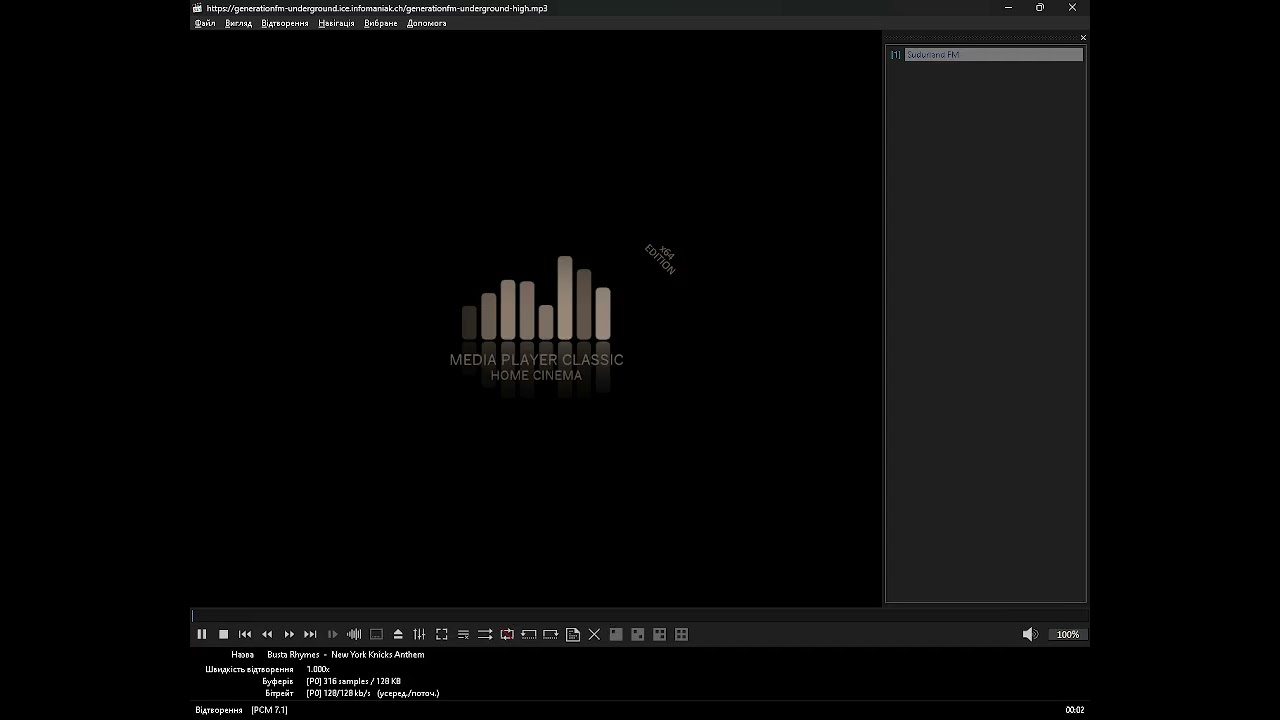Open the Вигляд menu
The height and width of the screenshot is (720, 1280).
click(x=239, y=23)
